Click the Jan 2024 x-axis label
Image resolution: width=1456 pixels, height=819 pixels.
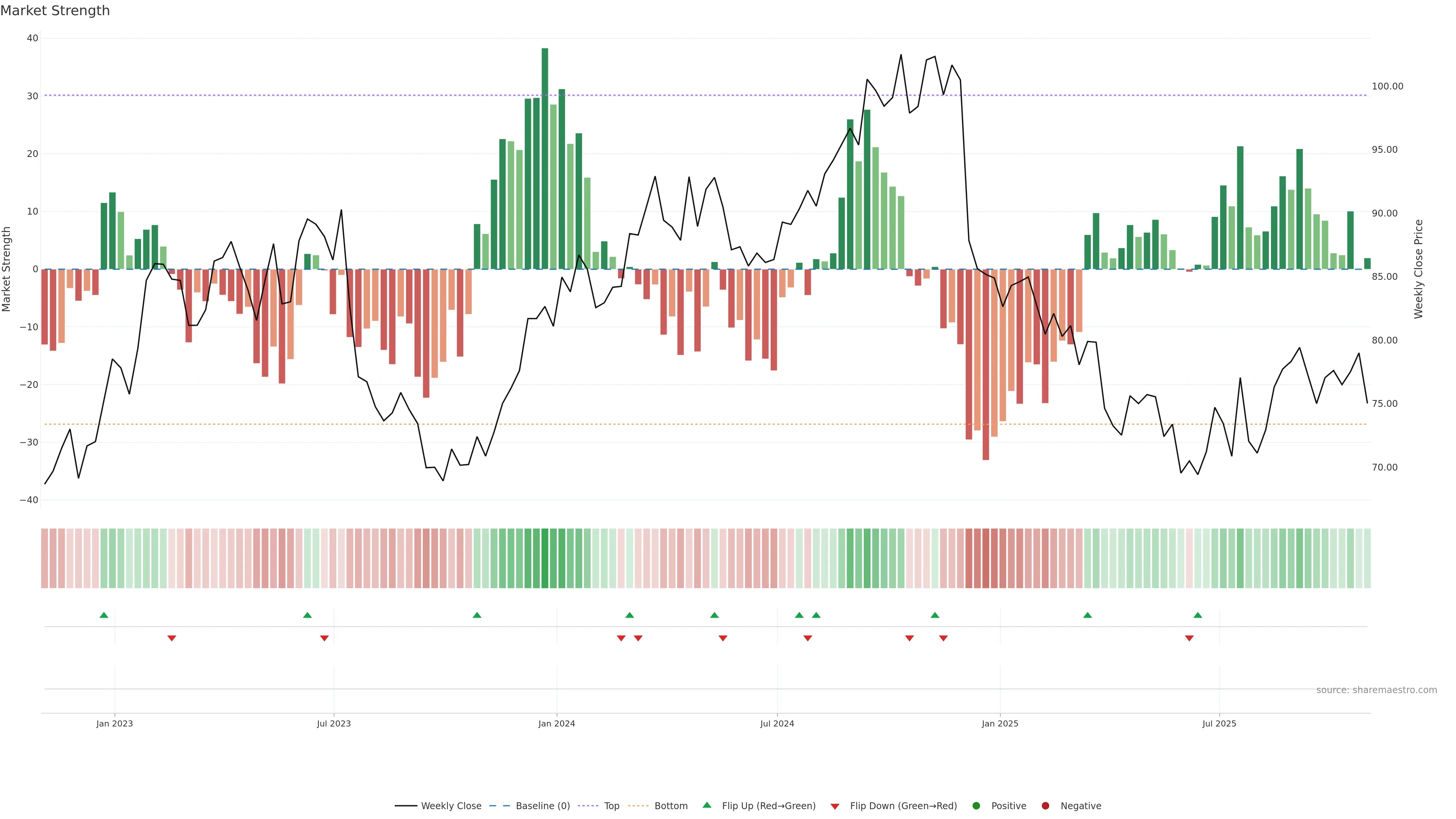pos(557,723)
